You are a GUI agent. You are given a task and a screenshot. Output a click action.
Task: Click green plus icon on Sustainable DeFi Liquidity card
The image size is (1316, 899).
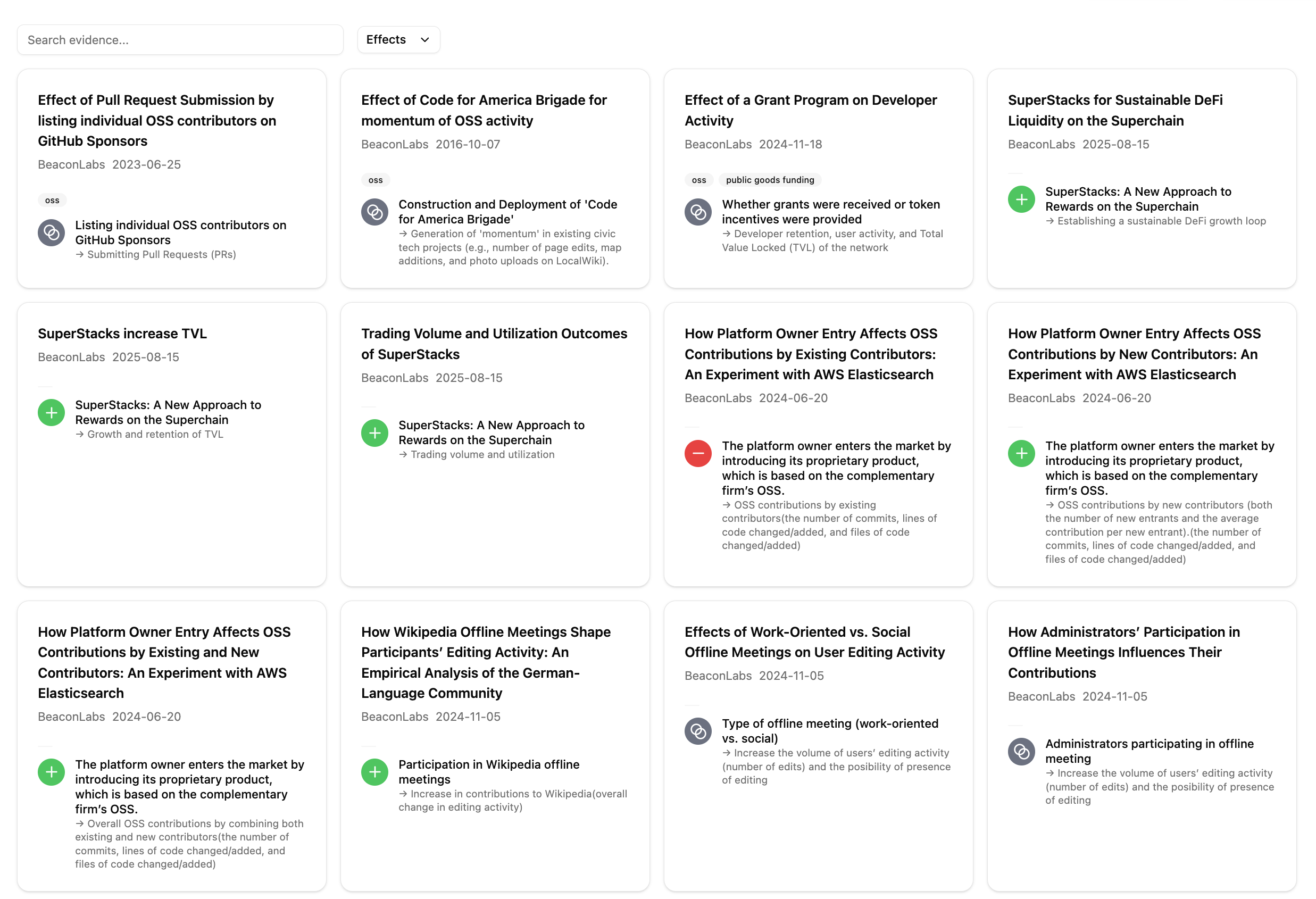[x=1021, y=199]
